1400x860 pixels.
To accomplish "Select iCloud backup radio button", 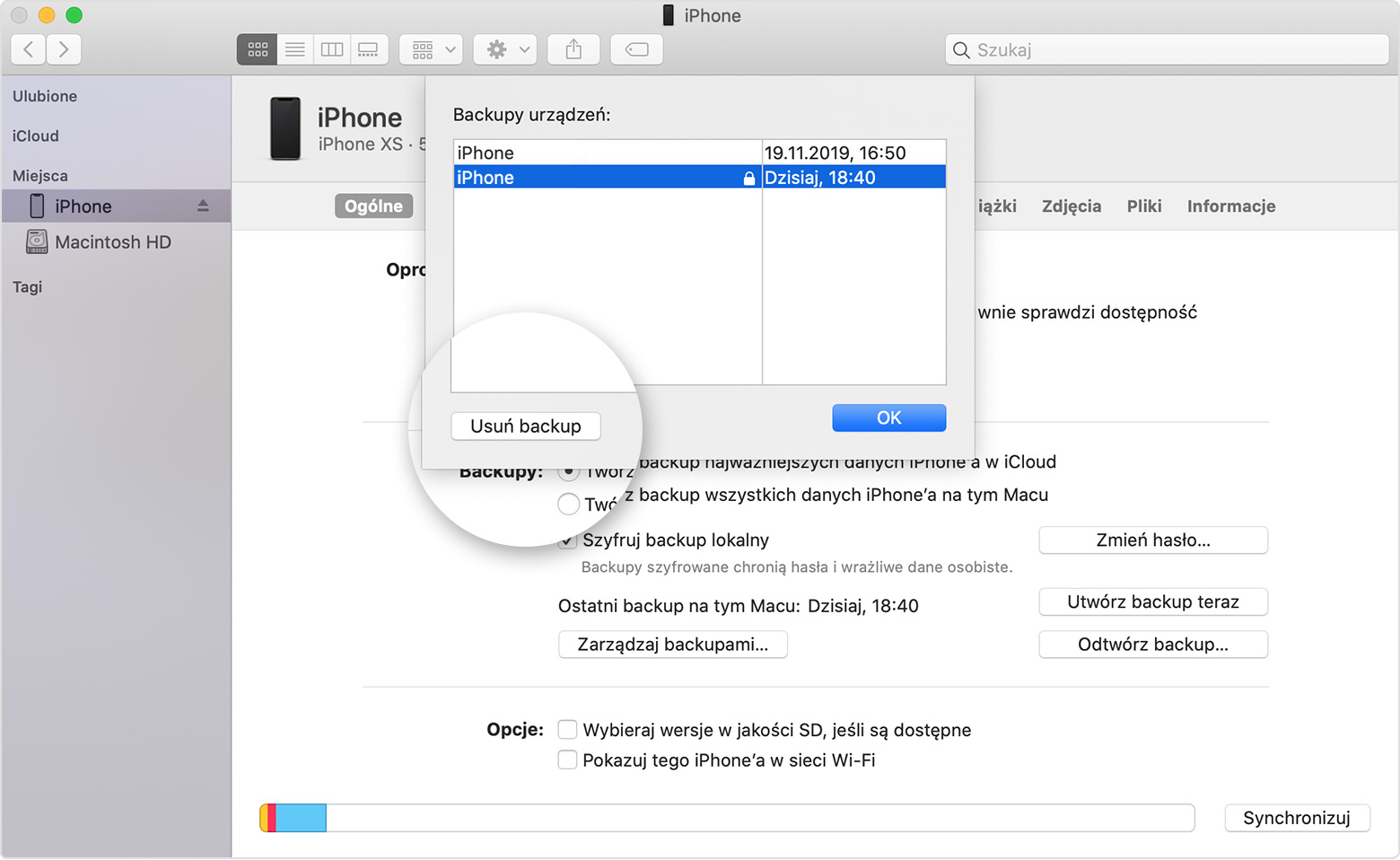I will [568, 469].
